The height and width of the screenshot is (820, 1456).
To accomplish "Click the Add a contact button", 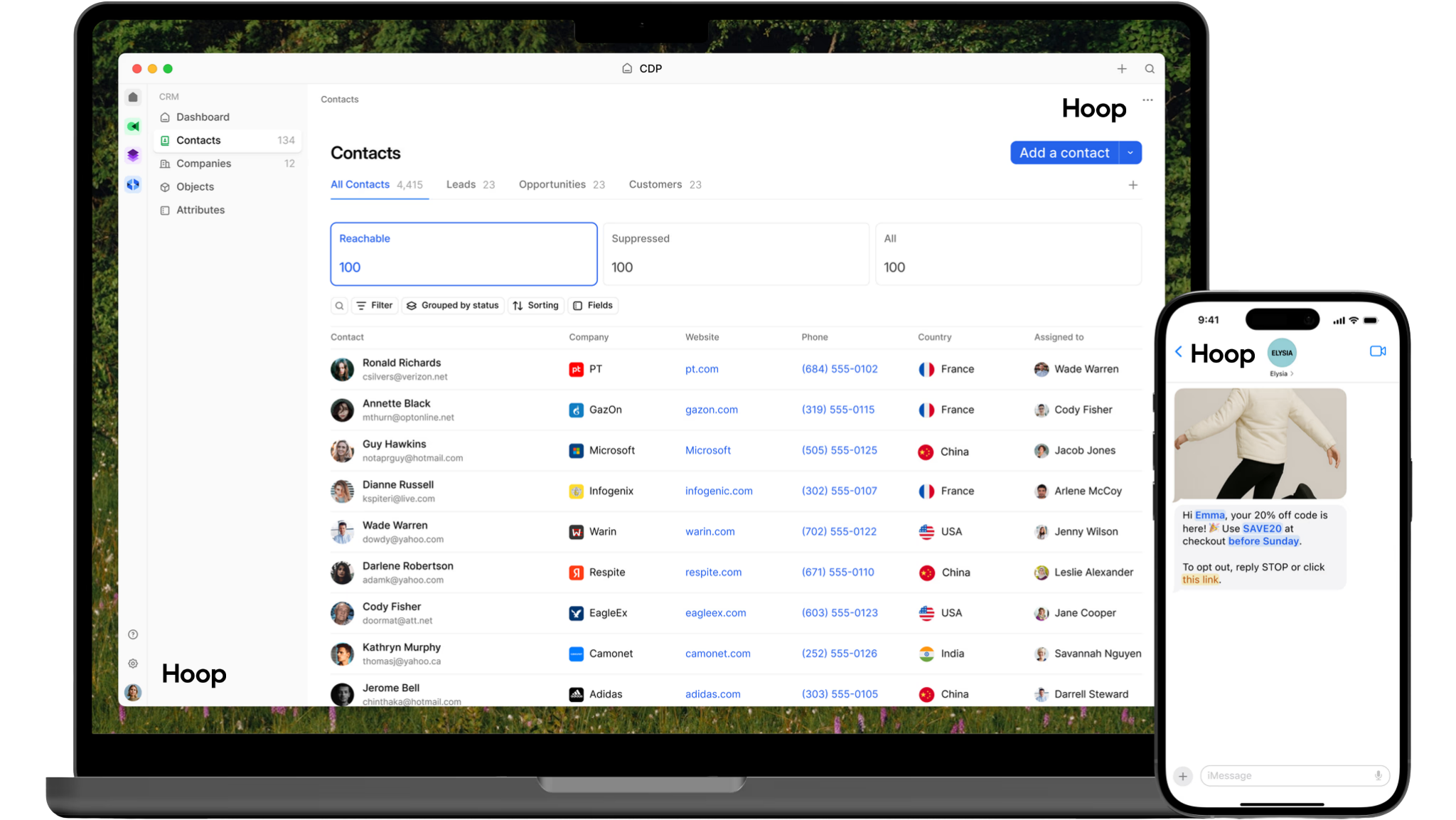I will 1064,153.
